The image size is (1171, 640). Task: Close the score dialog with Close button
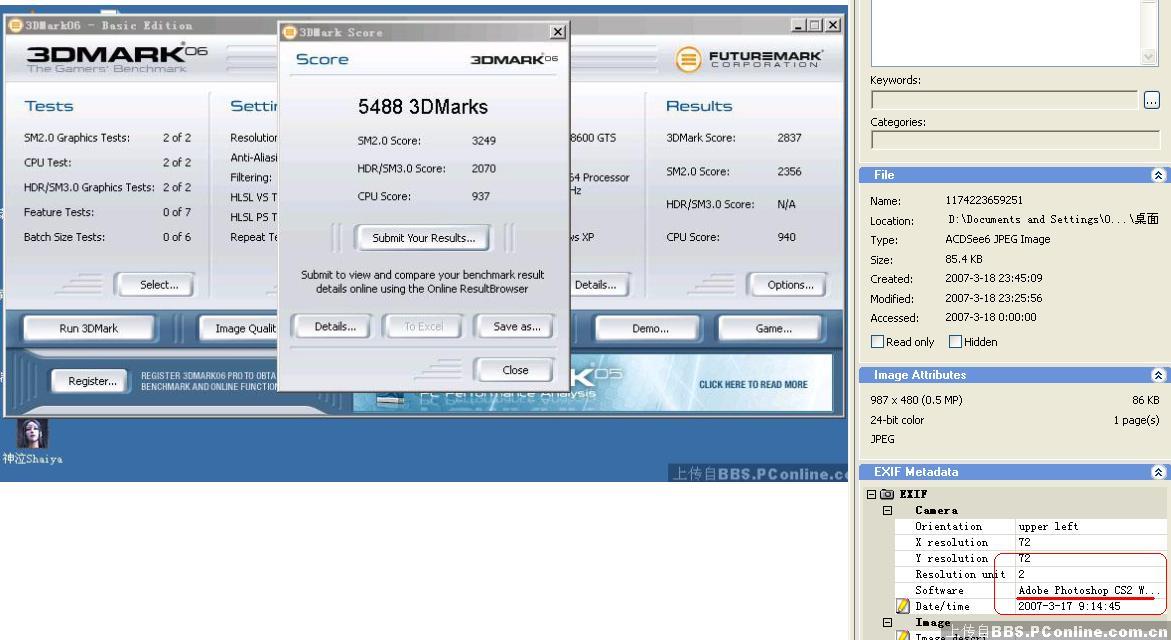pyautogui.click(x=515, y=370)
